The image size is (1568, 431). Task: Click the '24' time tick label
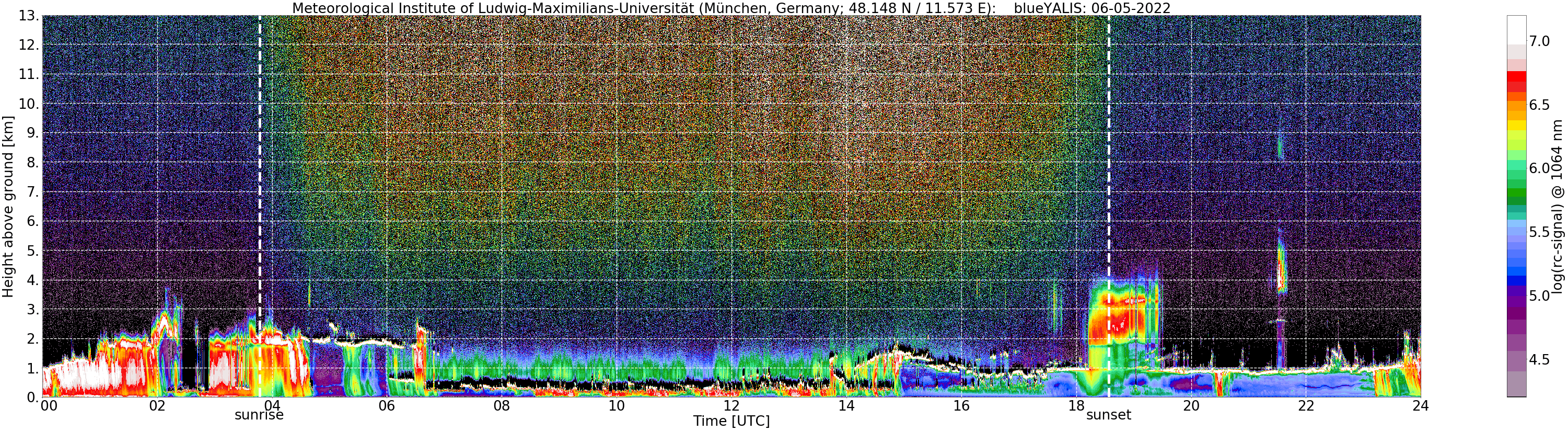1420,406
